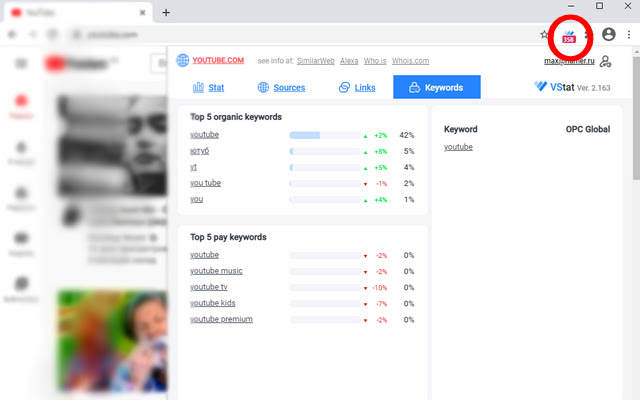The width and height of the screenshot is (640, 400).
Task: Click the user account icon beside email
Action: [x=605, y=62]
